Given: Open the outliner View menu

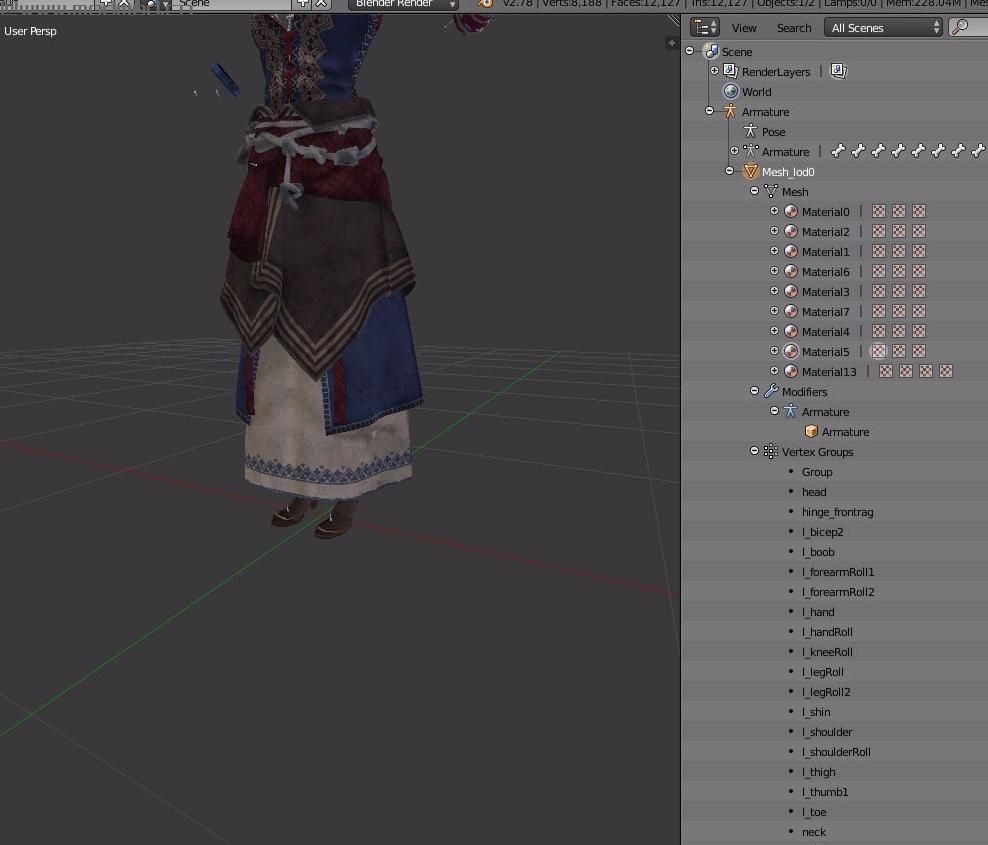Looking at the screenshot, I should (744, 28).
